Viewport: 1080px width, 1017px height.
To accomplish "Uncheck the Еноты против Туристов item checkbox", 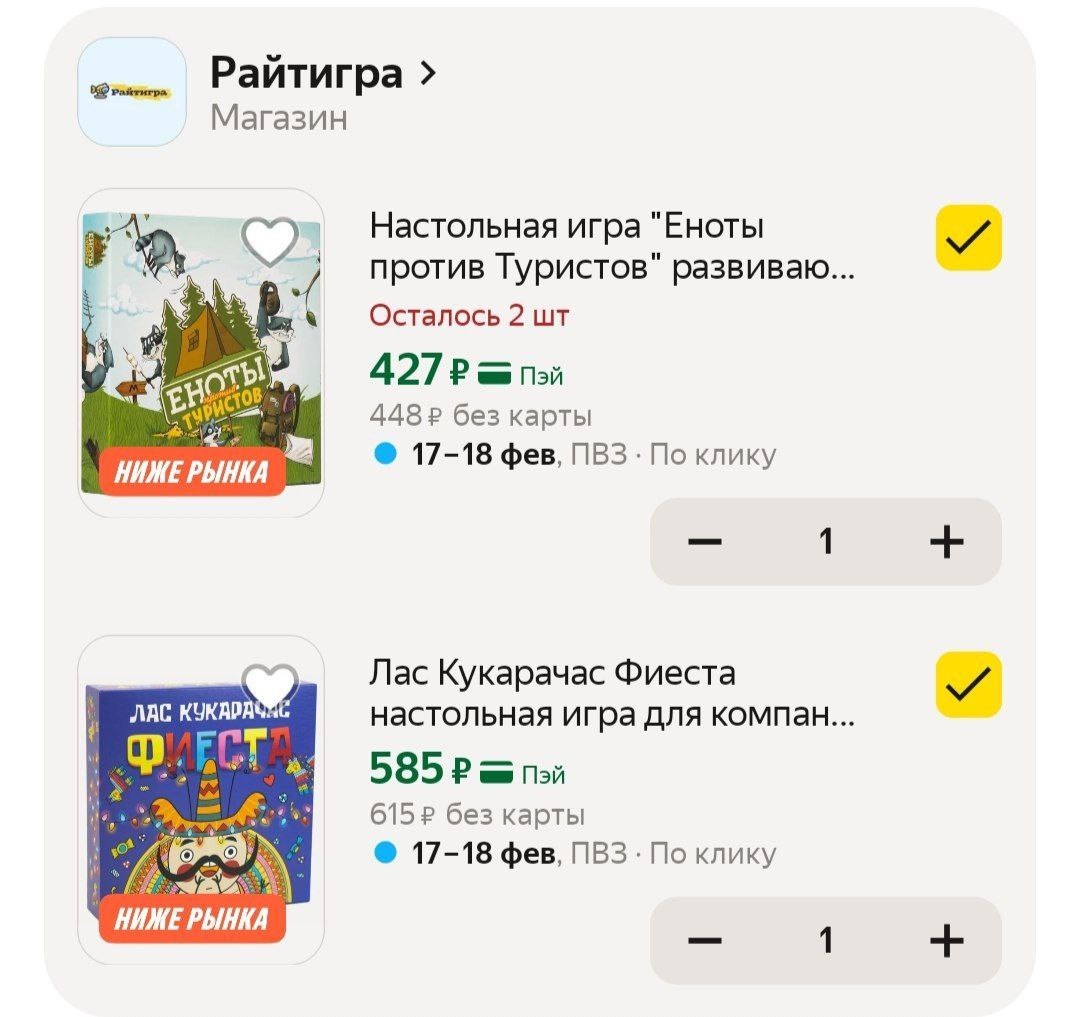I will pyautogui.click(x=966, y=239).
